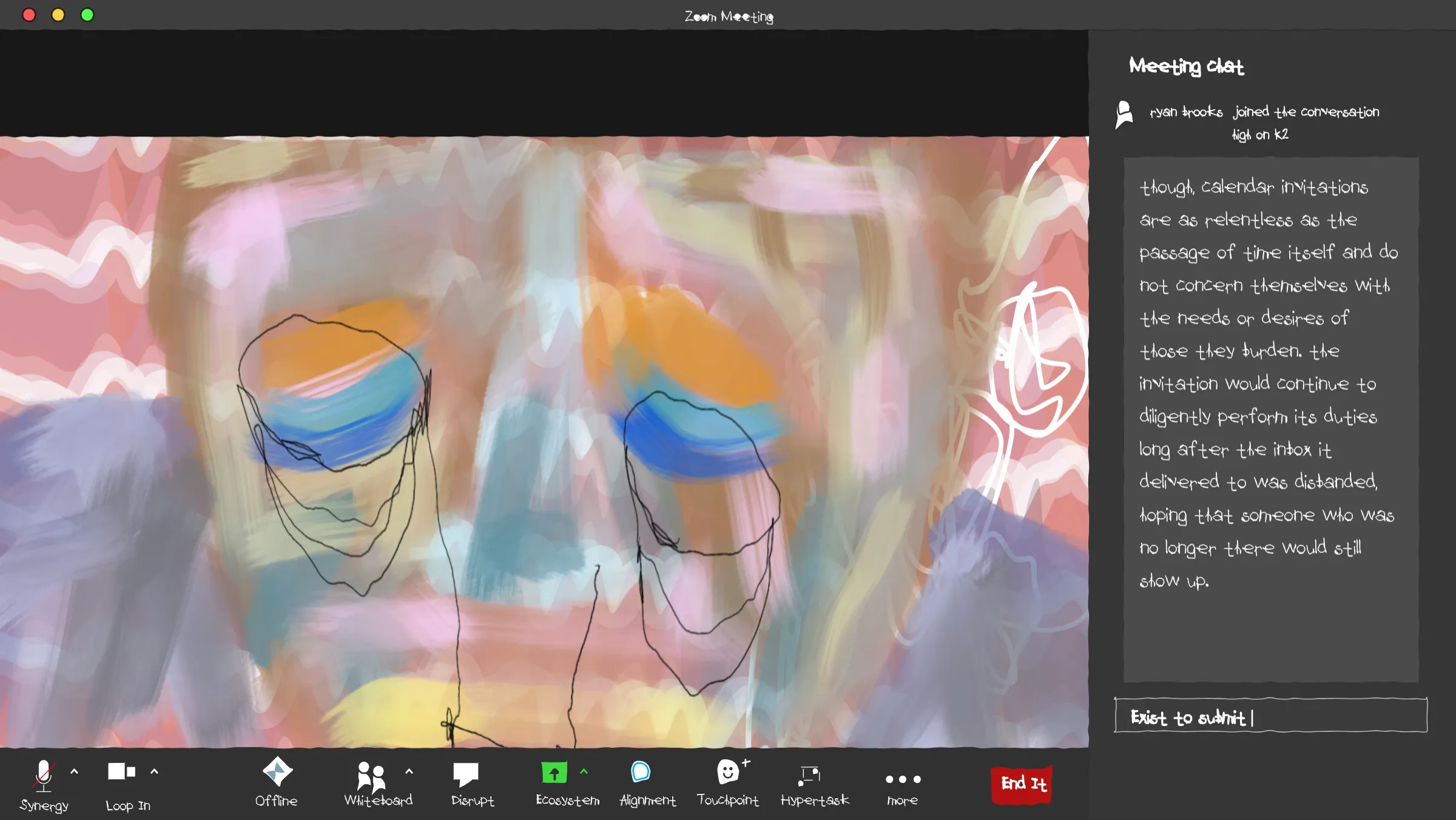Click the Meeting chat panel heading

tap(1186, 66)
